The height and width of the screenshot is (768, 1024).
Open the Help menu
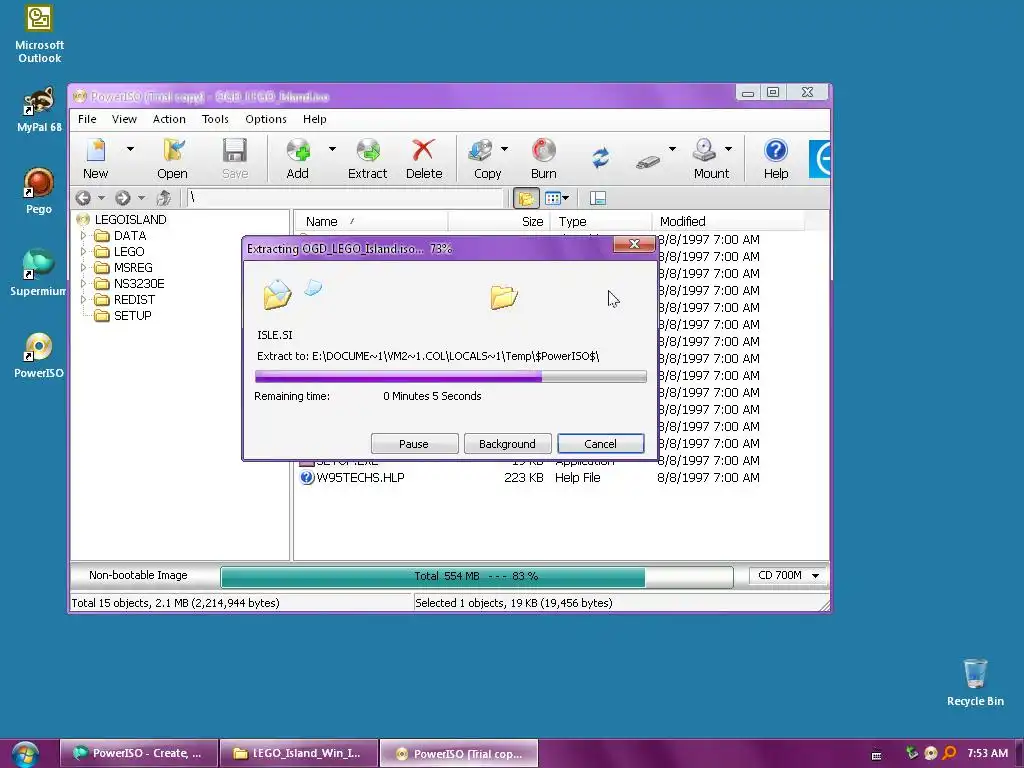pos(314,119)
